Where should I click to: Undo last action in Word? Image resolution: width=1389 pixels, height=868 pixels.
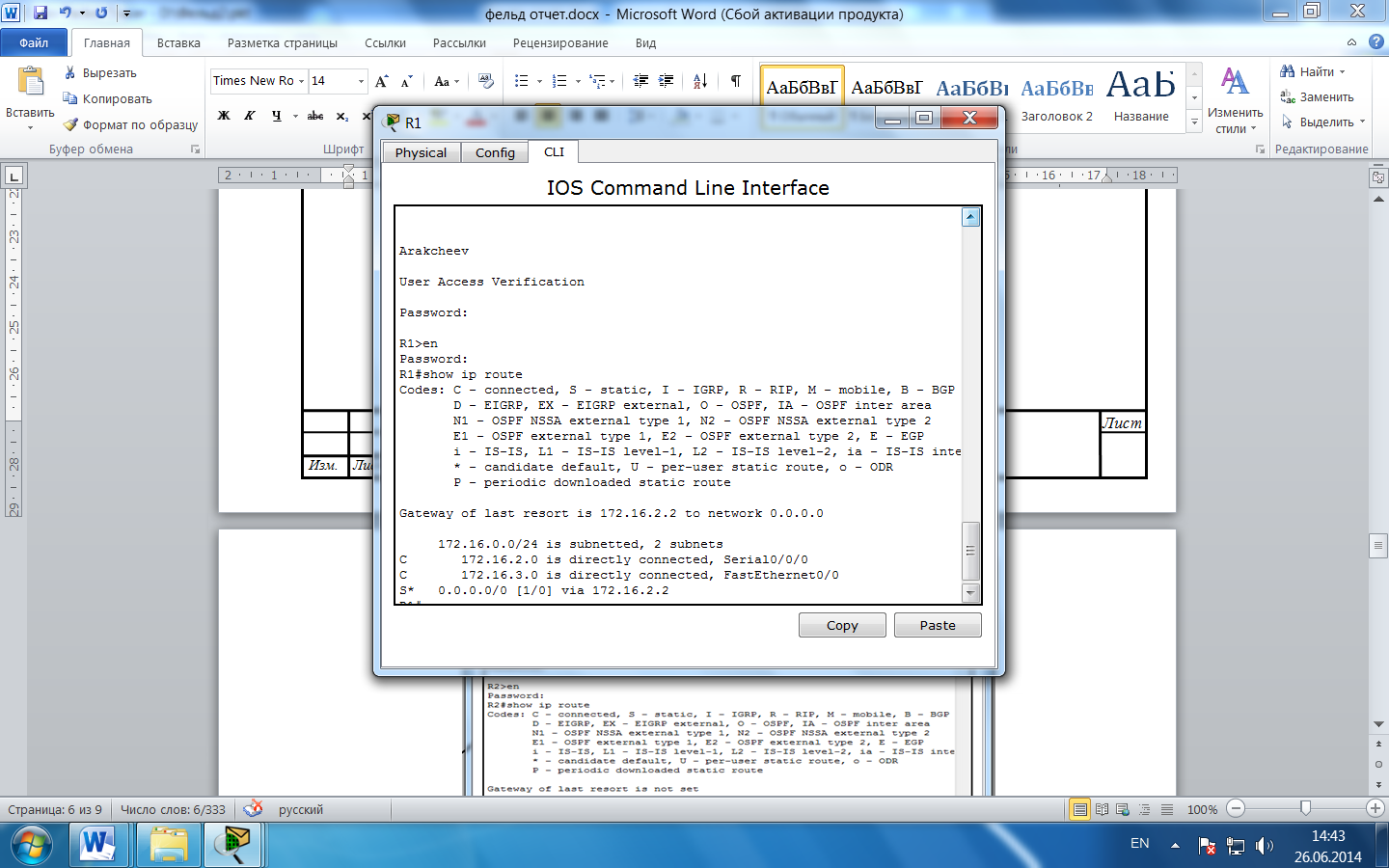tap(65, 13)
